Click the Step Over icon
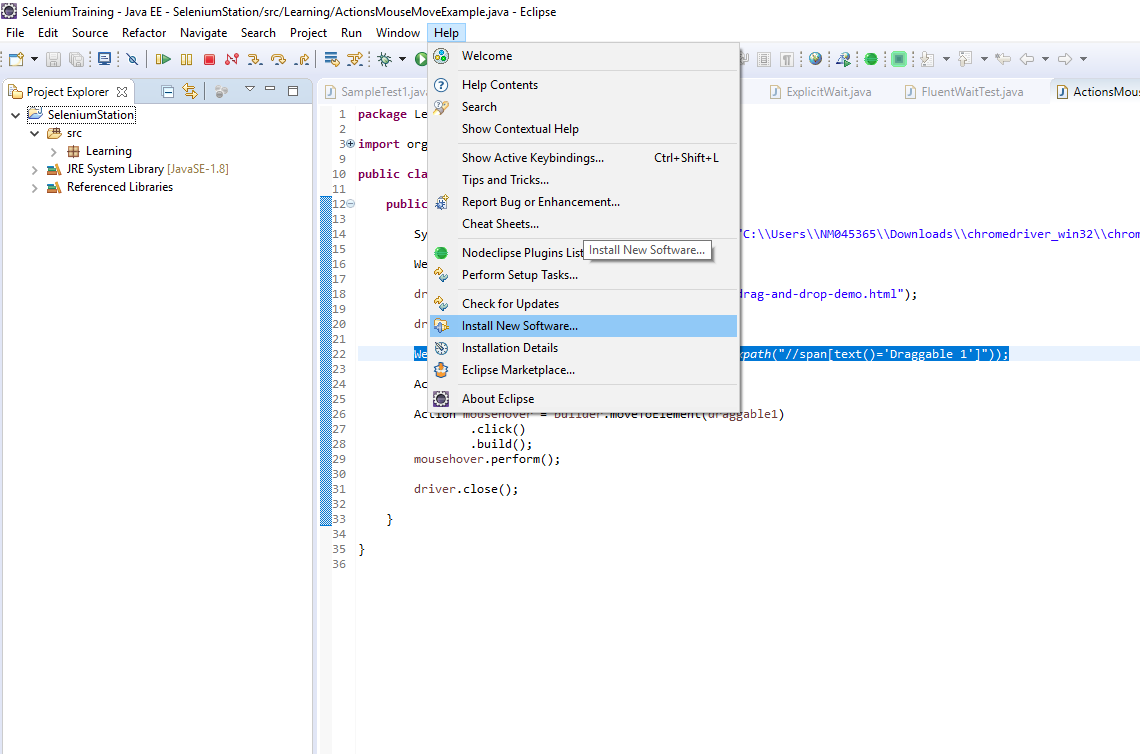Image resolution: width=1140 pixels, height=754 pixels. [278, 59]
